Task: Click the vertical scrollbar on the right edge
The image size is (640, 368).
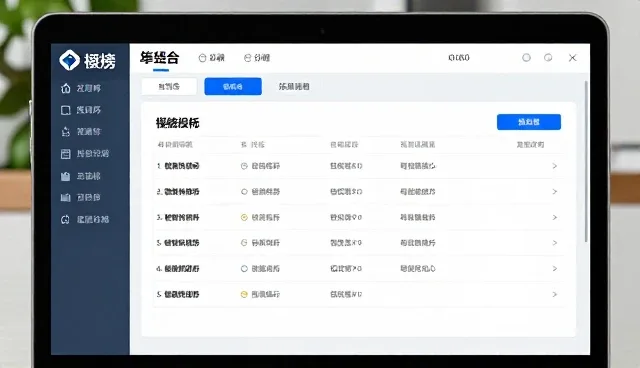Action: [x=586, y=161]
